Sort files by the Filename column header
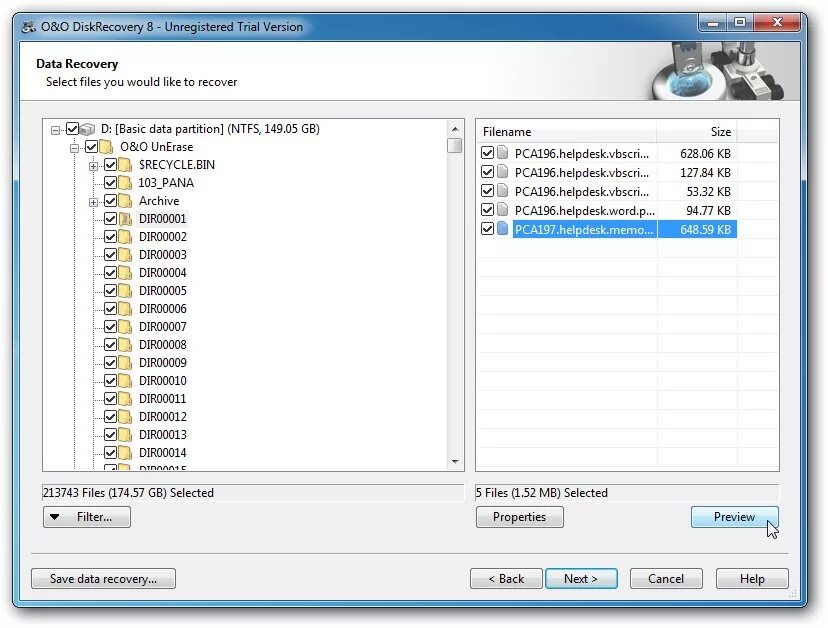The height and width of the screenshot is (628, 828). (x=567, y=132)
